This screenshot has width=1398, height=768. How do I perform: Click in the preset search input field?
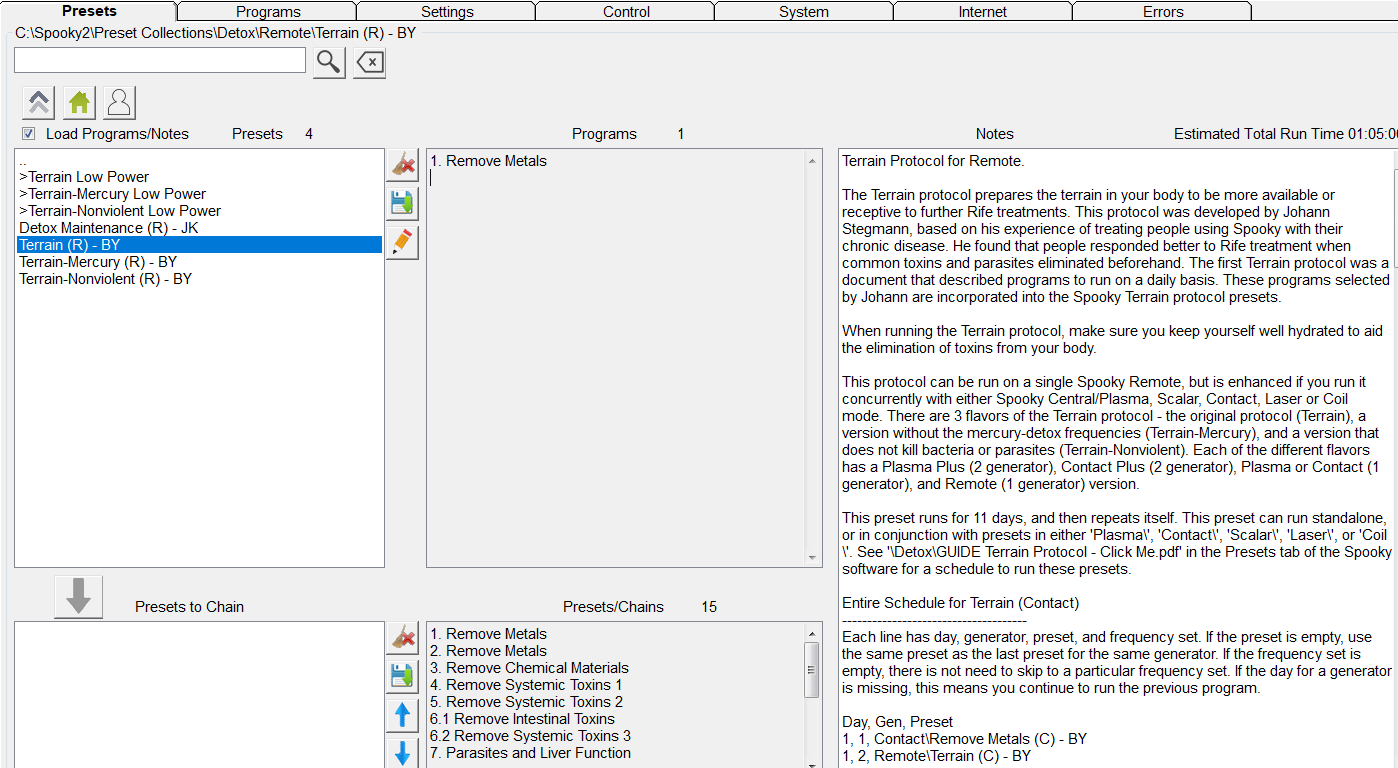point(160,61)
